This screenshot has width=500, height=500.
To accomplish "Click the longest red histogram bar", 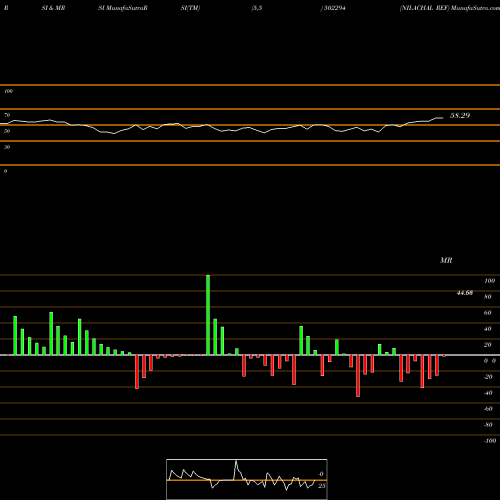I will pyautogui.click(x=358, y=376).
